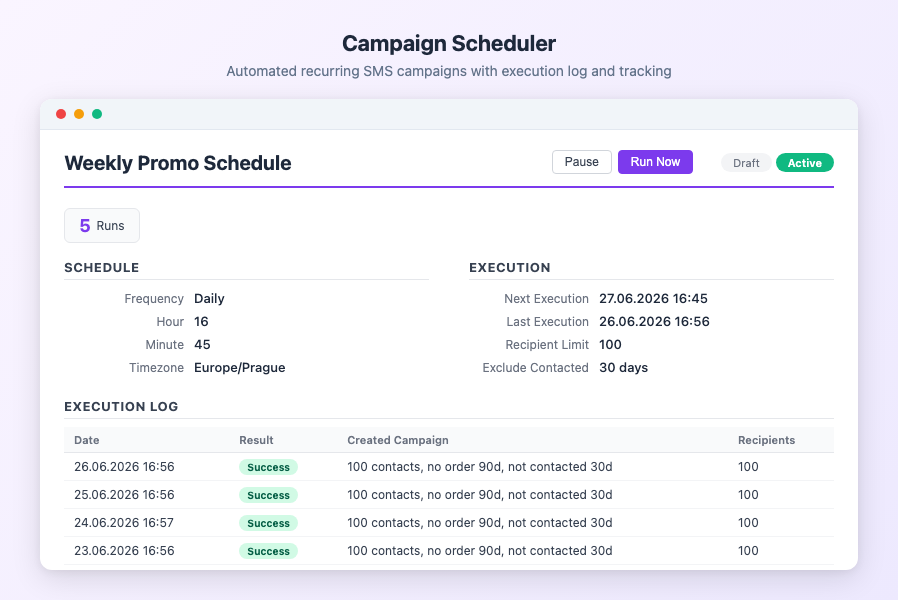Click the orange minimize window dot

[79, 114]
